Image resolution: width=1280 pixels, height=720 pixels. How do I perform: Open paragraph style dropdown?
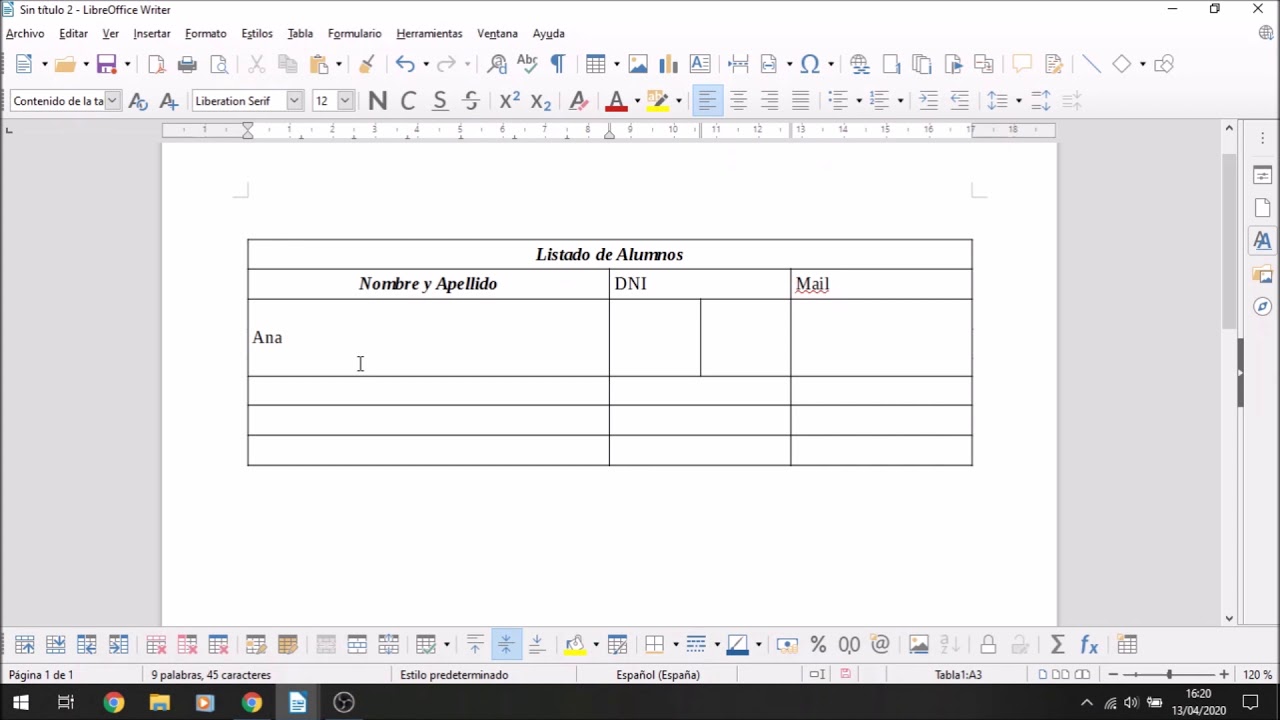tap(112, 101)
